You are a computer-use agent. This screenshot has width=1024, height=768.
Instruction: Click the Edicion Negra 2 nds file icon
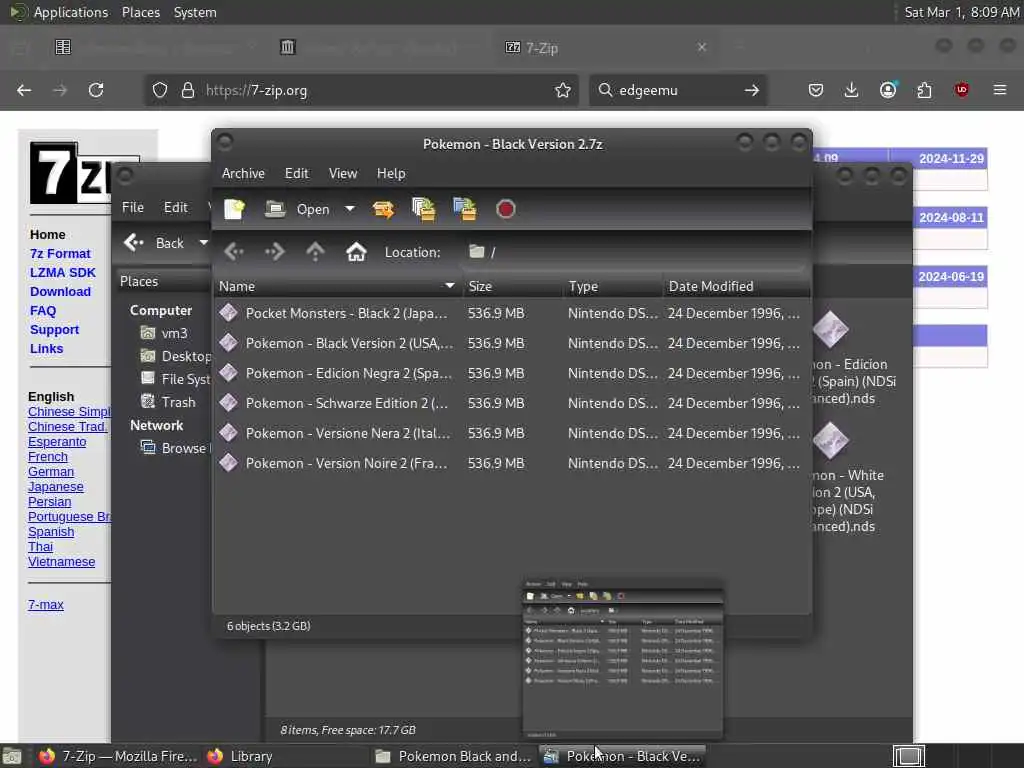[x=831, y=329]
